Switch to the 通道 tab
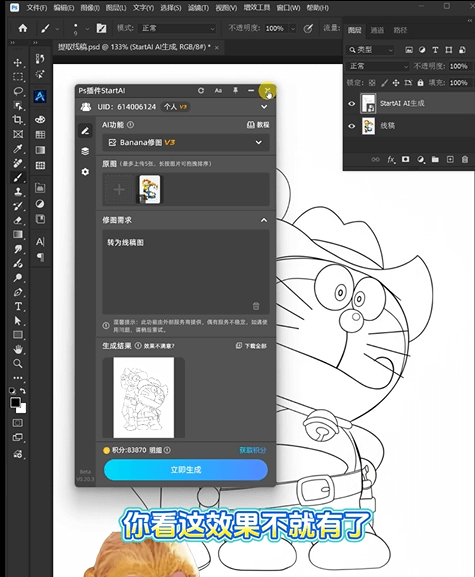This screenshot has width=475, height=577. tap(377, 31)
